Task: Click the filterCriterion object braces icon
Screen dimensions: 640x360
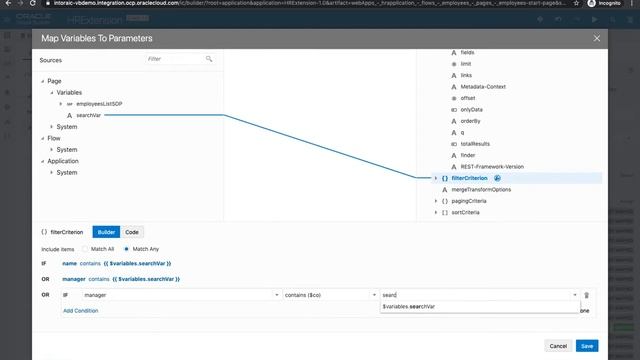Action: [x=445, y=178]
